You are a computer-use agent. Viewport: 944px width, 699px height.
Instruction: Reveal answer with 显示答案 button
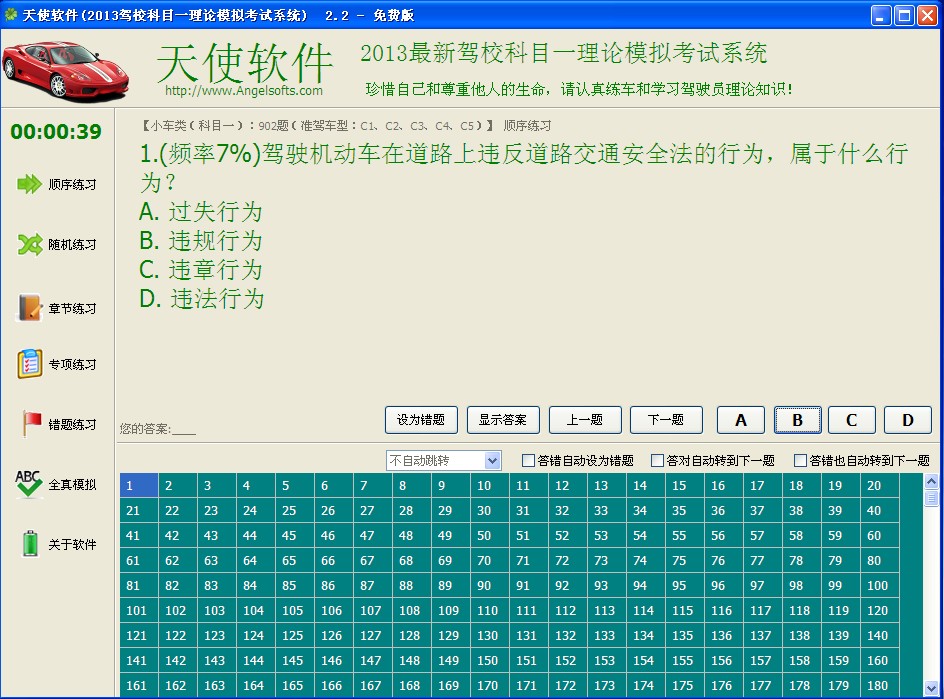tap(503, 420)
